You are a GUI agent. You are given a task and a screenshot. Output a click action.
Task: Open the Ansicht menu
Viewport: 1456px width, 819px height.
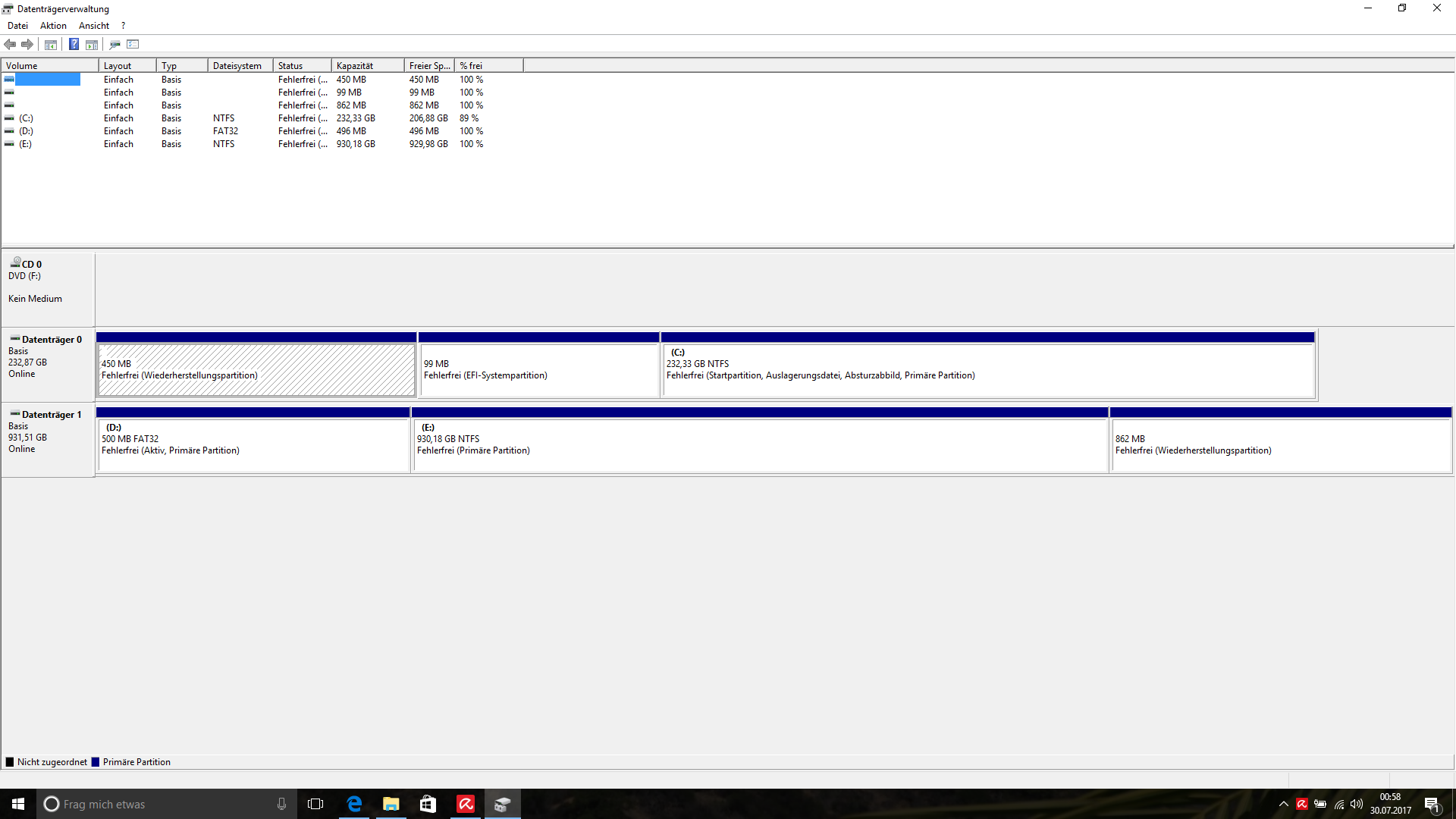94,25
